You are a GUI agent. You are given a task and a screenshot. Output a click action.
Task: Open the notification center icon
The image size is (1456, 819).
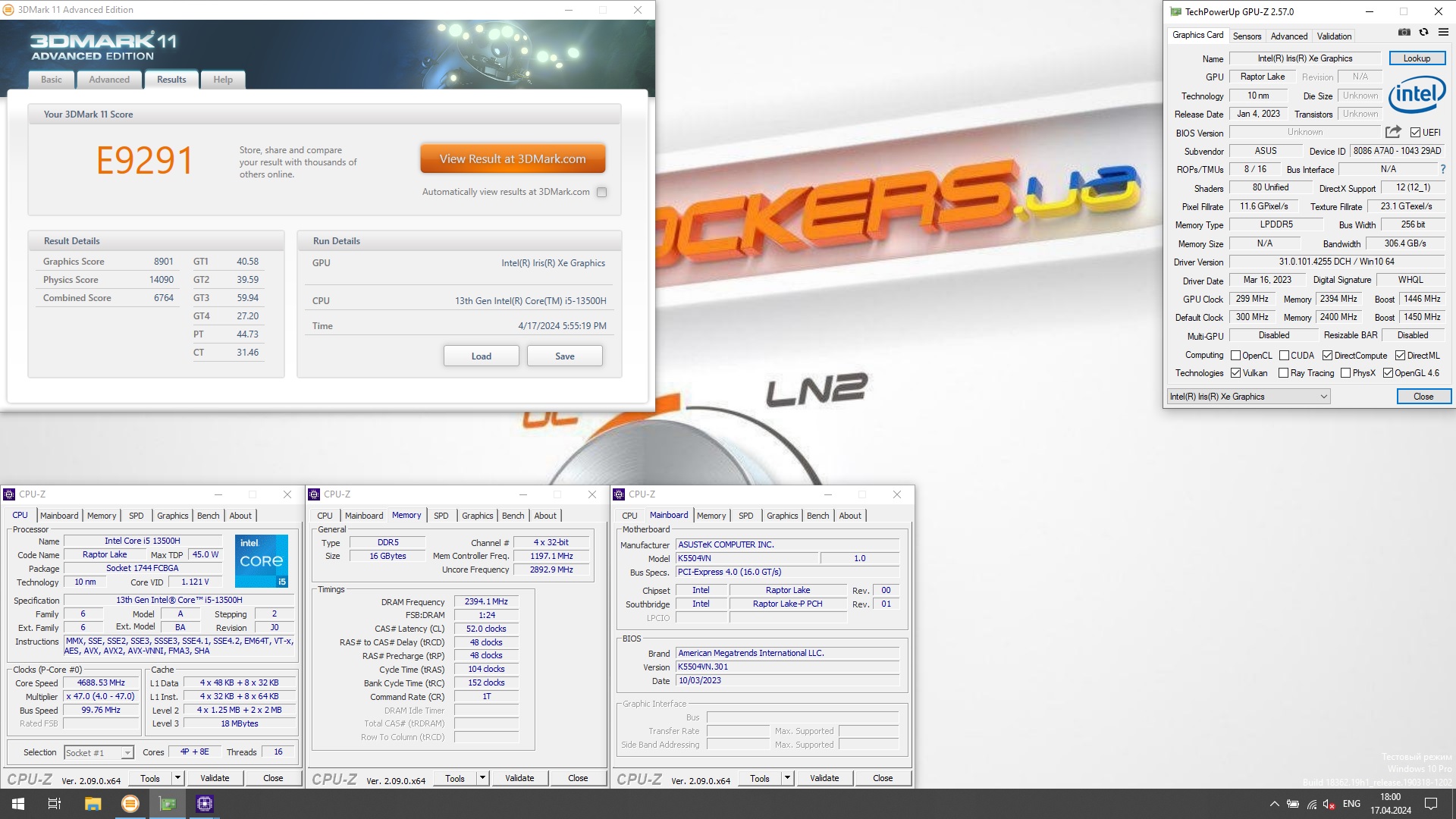pos(1431,804)
